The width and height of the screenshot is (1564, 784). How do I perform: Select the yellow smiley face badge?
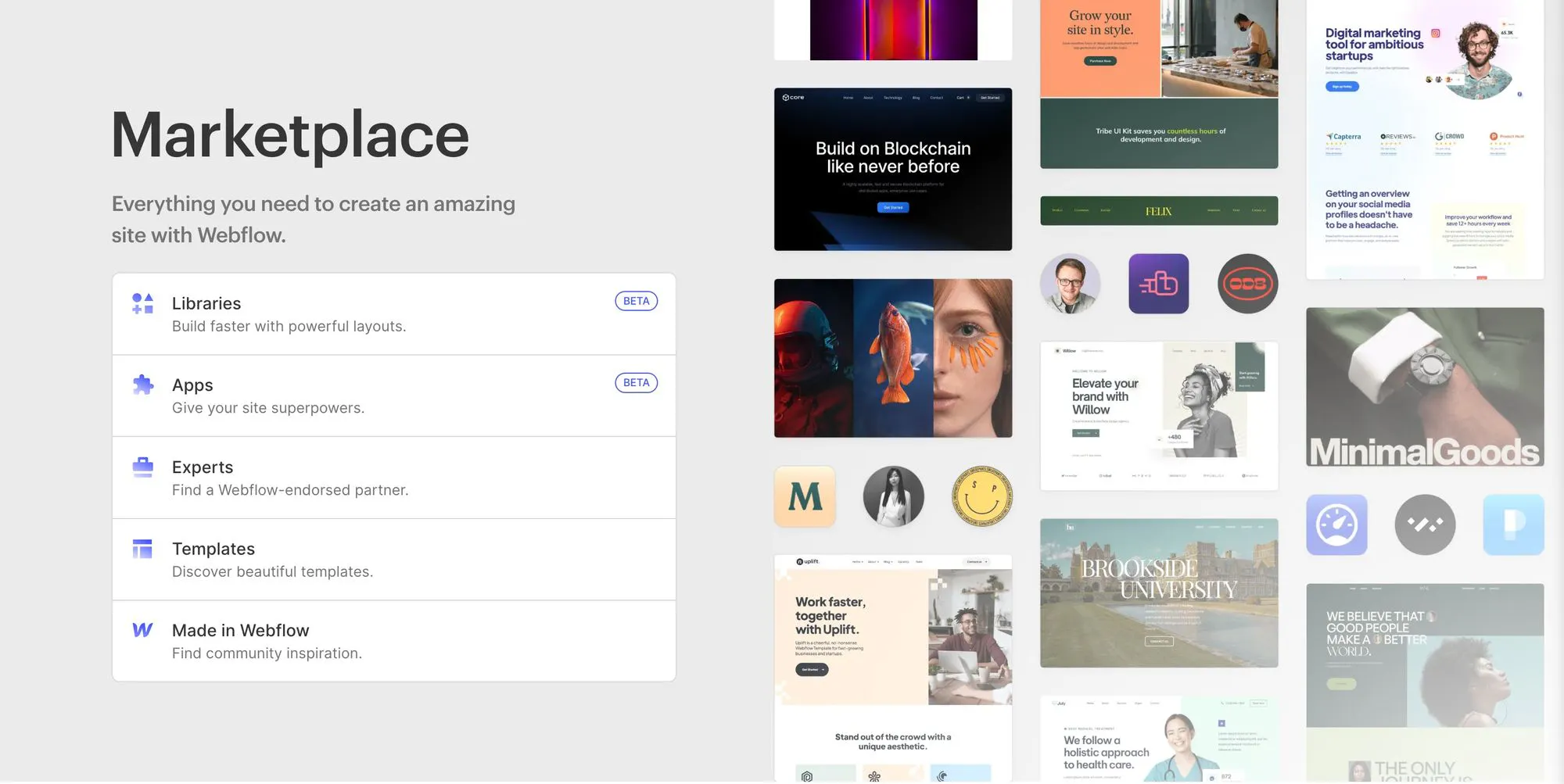point(982,496)
